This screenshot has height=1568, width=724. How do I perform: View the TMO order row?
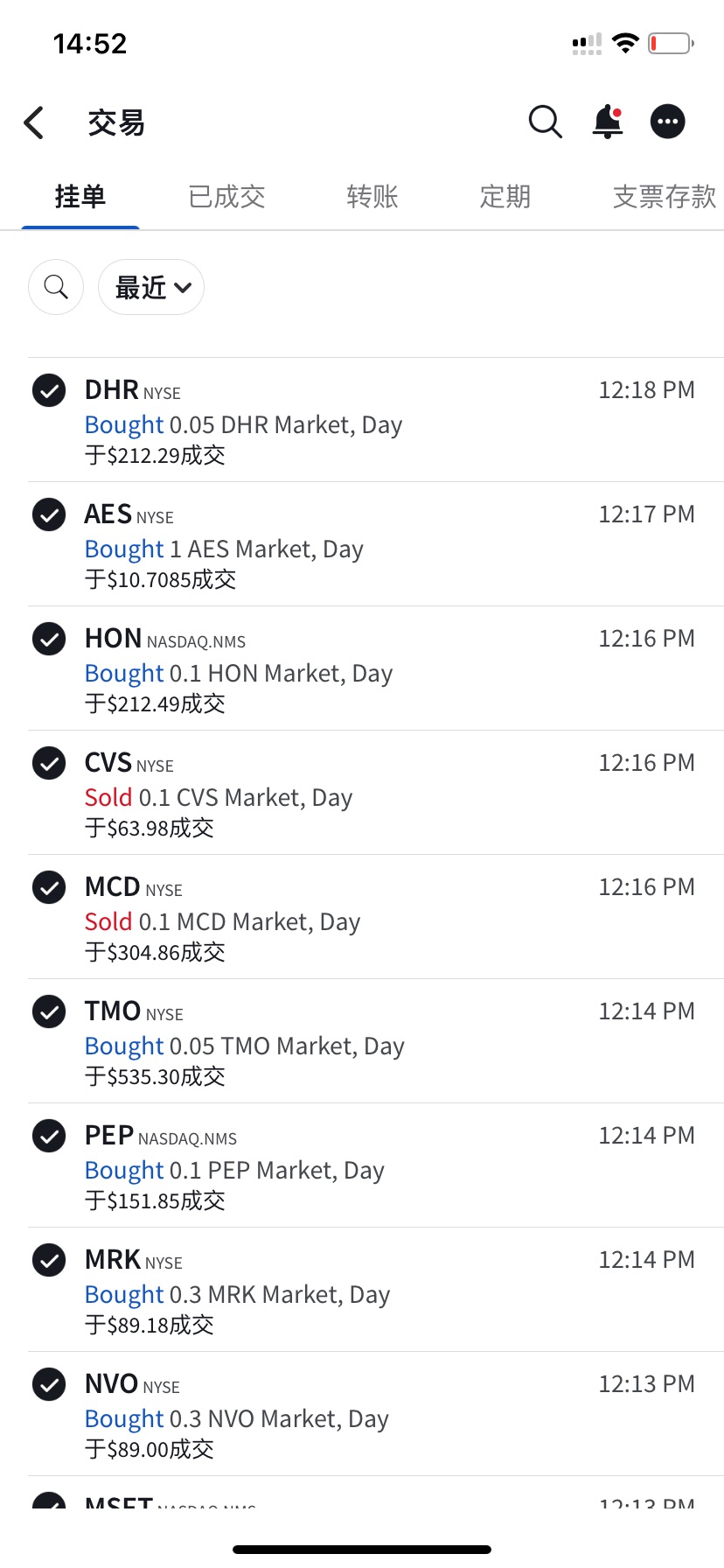376,1041
